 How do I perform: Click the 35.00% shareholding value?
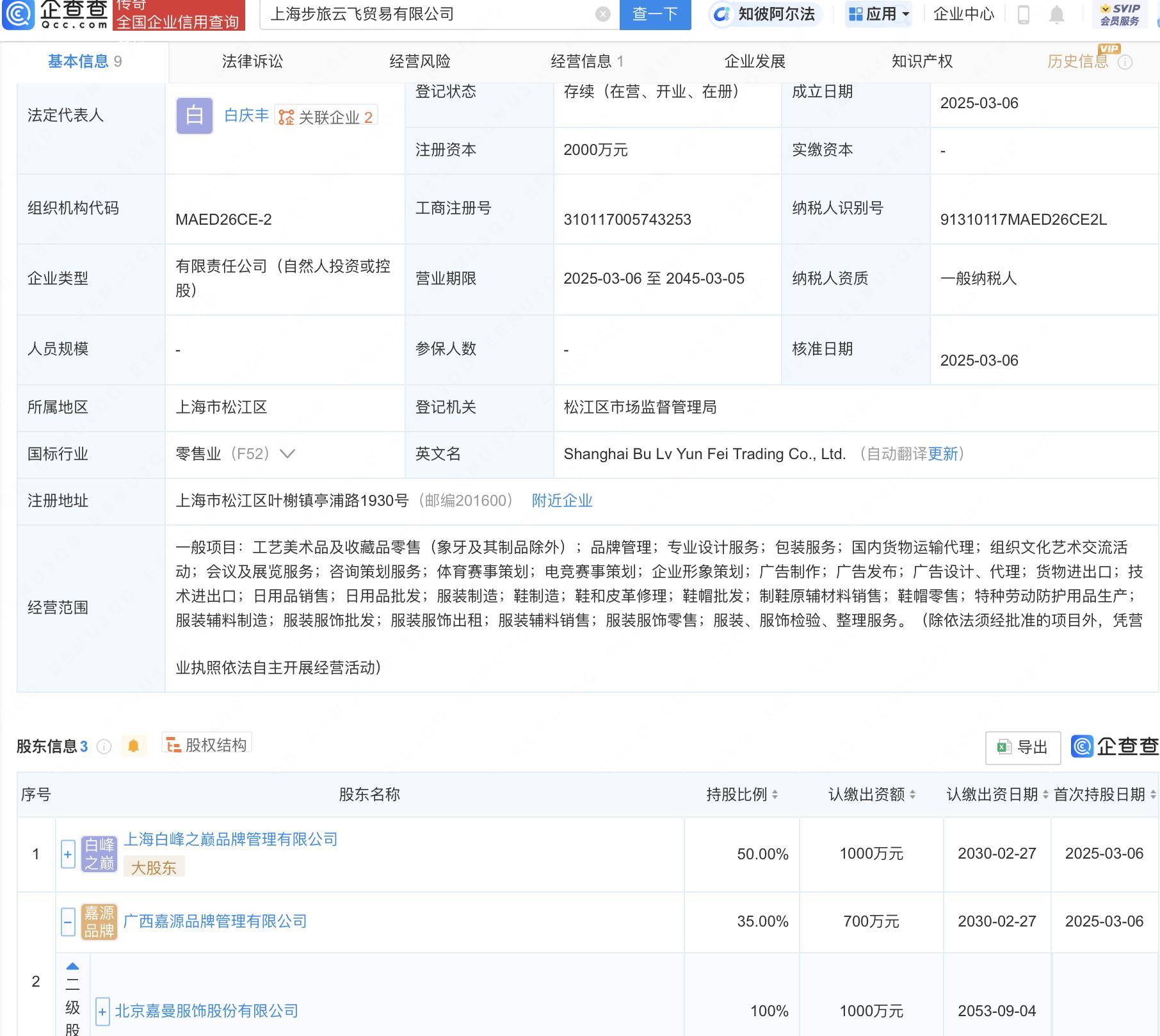click(762, 921)
